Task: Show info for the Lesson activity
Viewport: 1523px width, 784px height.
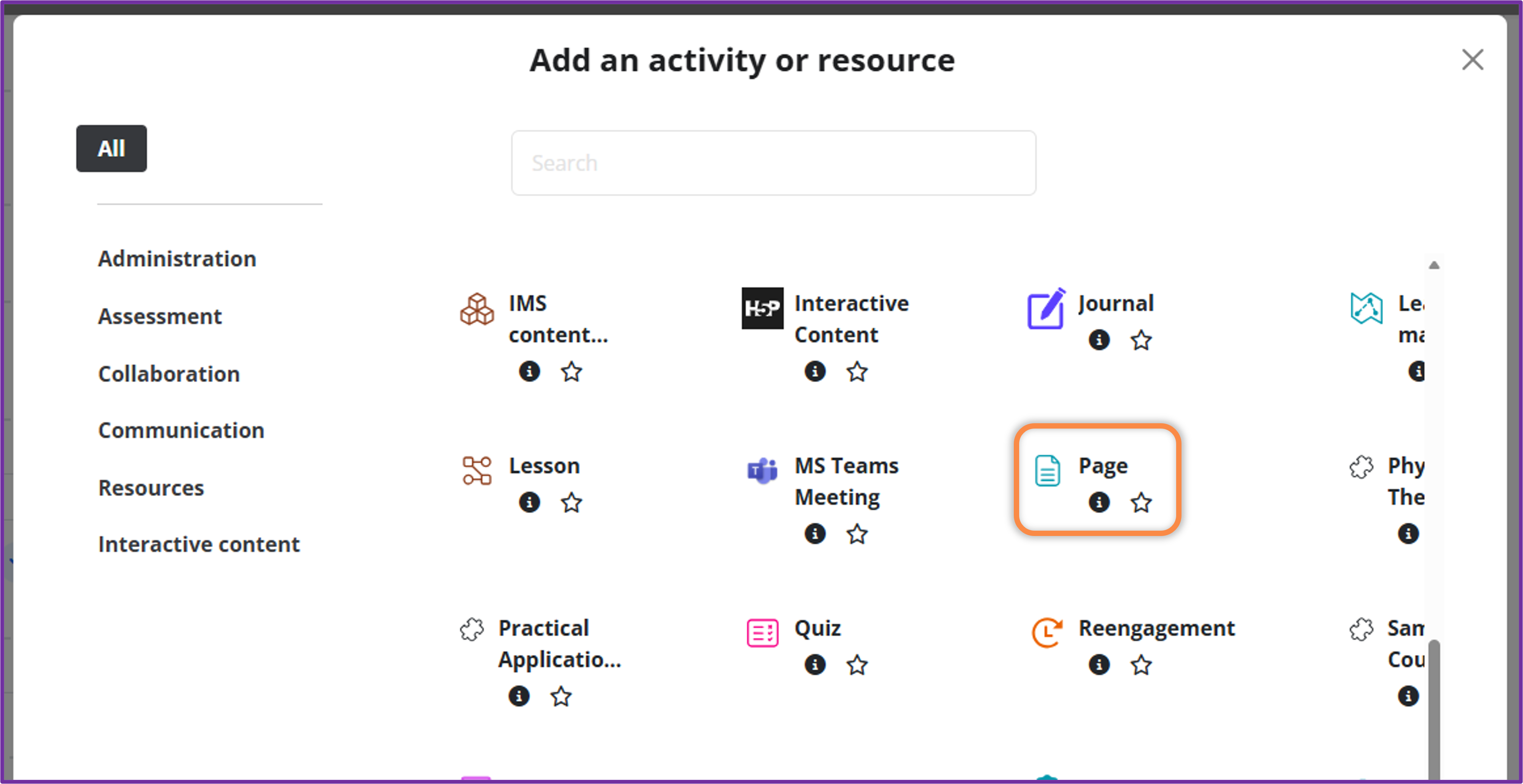Action: [x=529, y=502]
